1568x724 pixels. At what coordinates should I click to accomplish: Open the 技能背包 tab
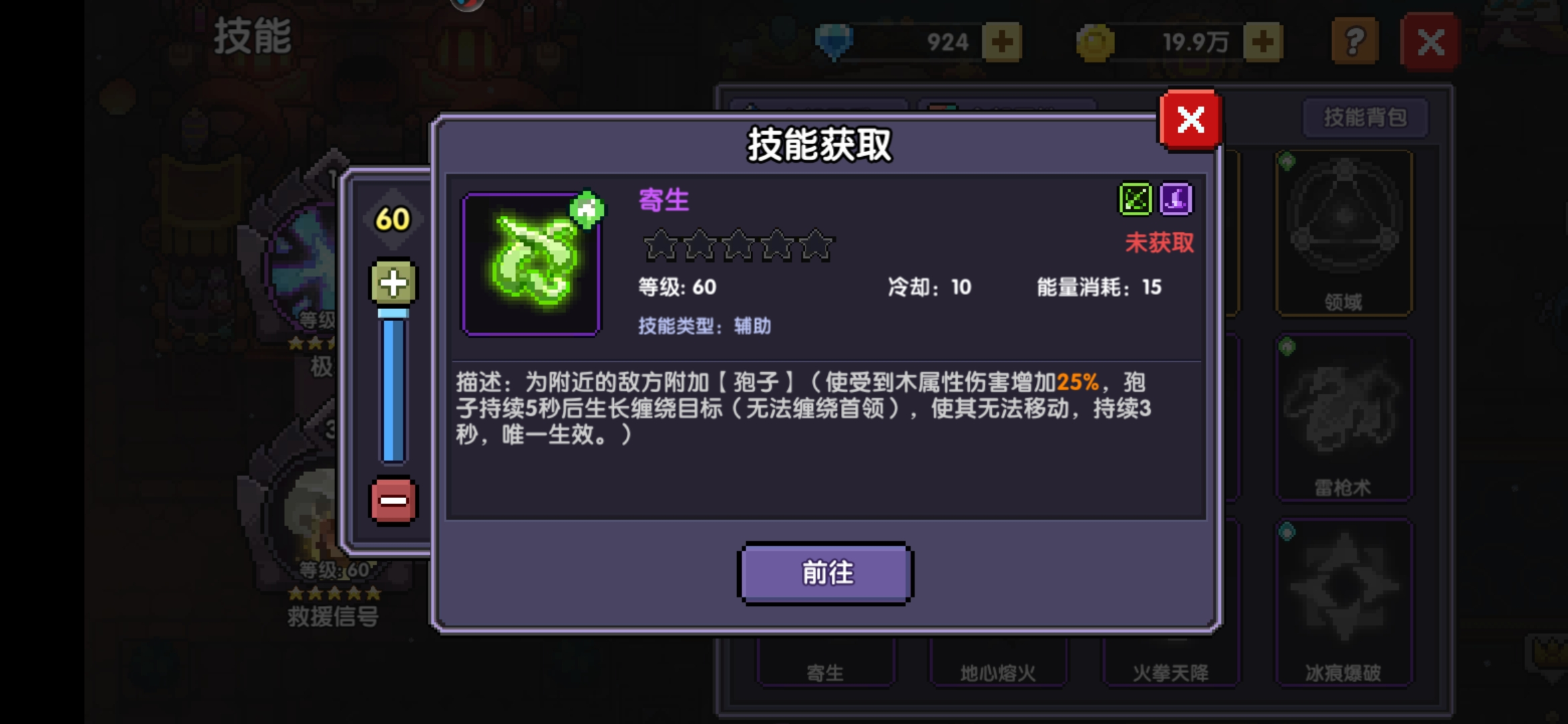[x=1365, y=117]
